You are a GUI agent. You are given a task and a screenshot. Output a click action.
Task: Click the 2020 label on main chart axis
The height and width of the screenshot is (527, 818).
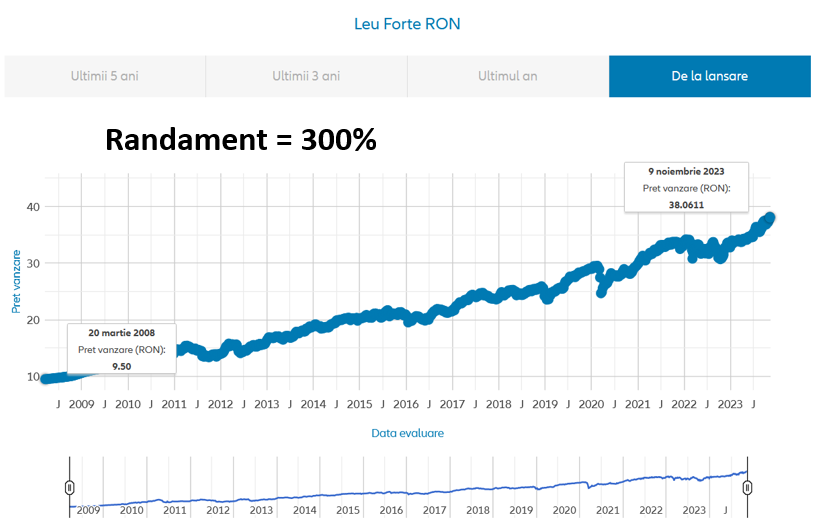tap(591, 404)
